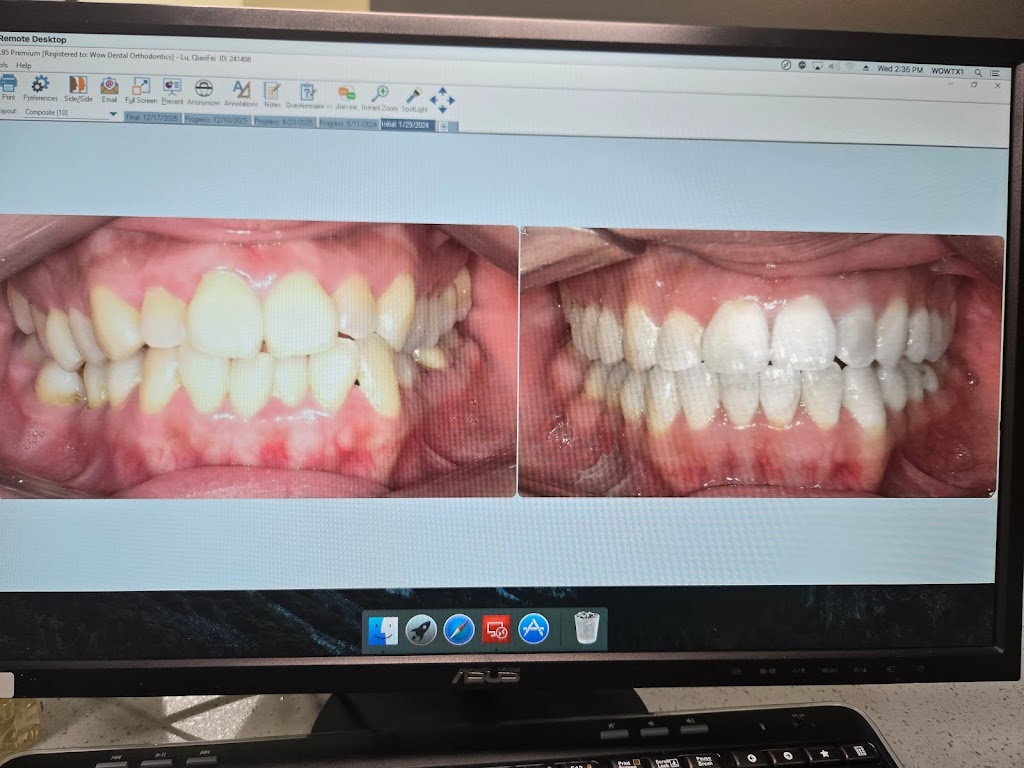Viewport: 1024px width, 768px height.
Task: Click the Print toolbar icon
Action: pos(8,88)
